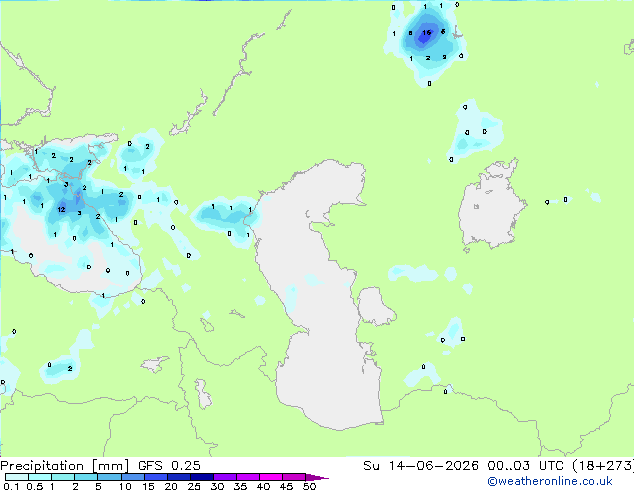Click the lightest 0.1–0.5 mm legend swatch
This screenshot has width=634, height=490.
pos(17,477)
